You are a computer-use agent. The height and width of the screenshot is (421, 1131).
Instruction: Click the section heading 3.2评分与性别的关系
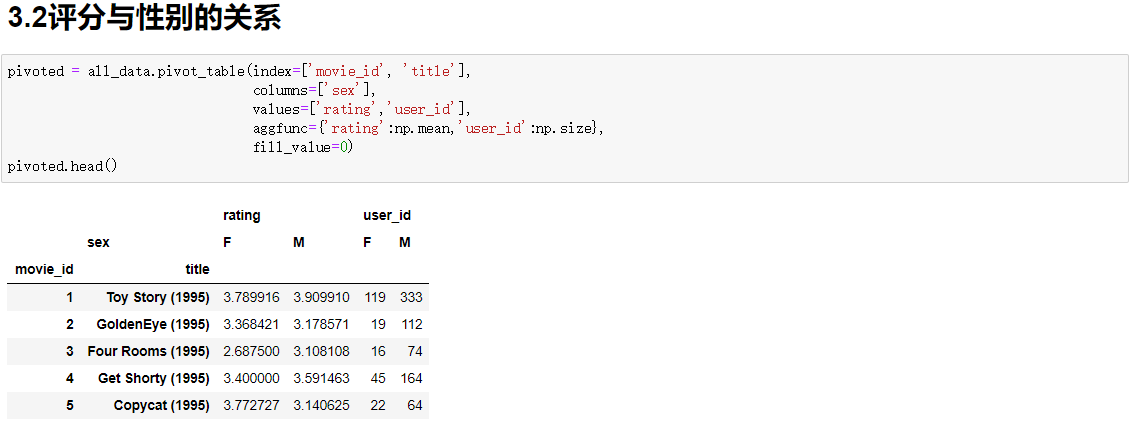tap(144, 19)
